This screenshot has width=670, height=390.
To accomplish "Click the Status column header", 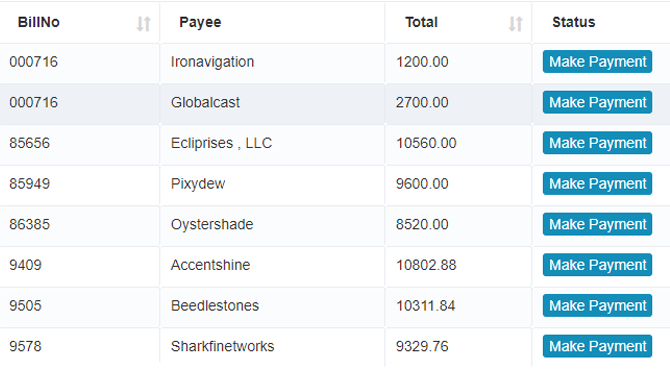I will (601, 22).
